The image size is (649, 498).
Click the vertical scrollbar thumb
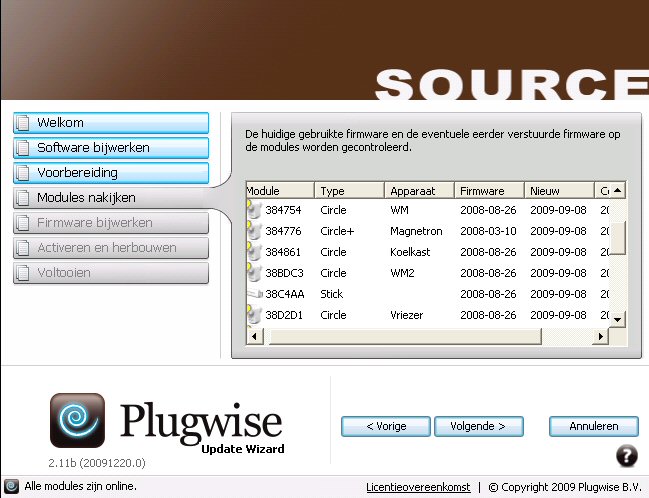(x=618, y=238)
